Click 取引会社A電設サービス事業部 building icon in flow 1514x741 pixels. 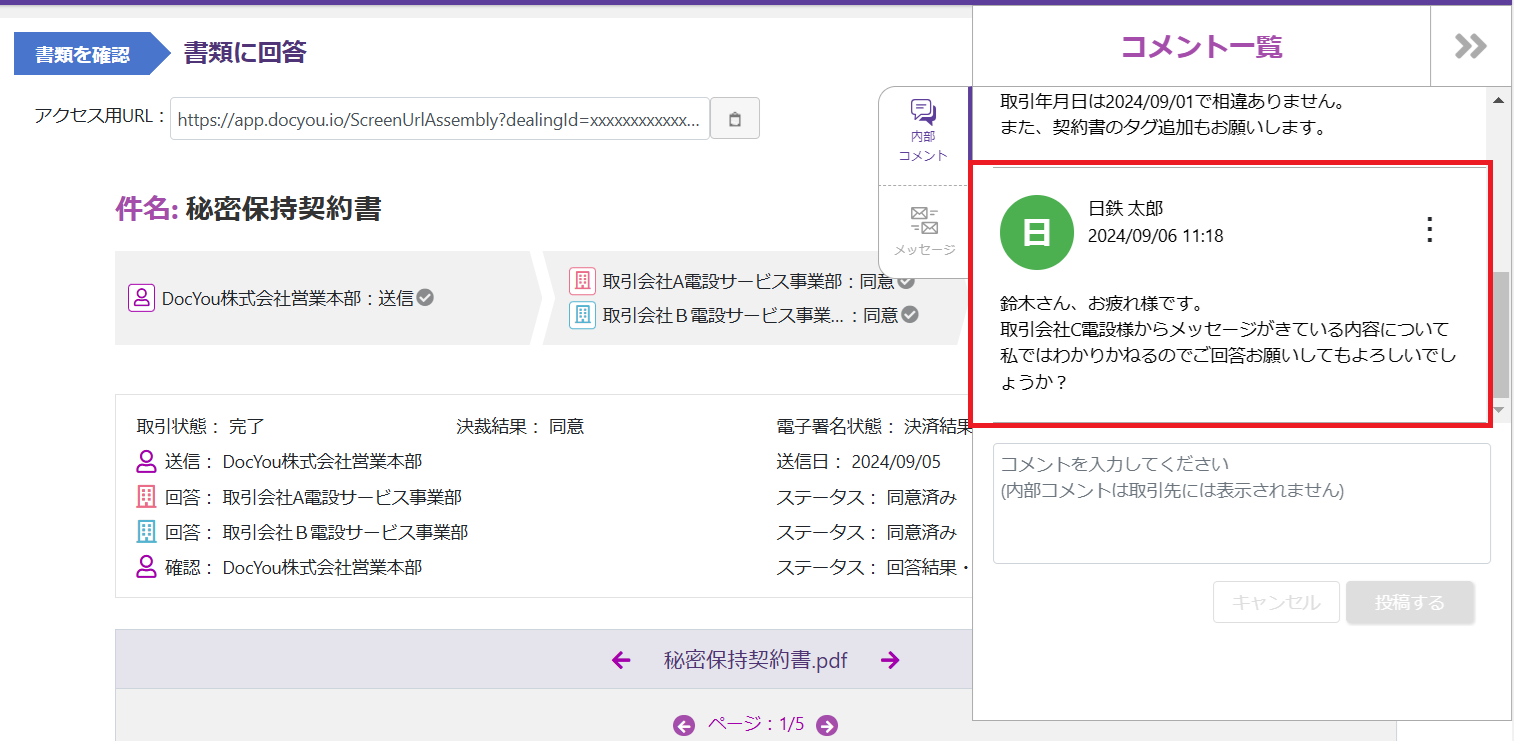[582, 281]
